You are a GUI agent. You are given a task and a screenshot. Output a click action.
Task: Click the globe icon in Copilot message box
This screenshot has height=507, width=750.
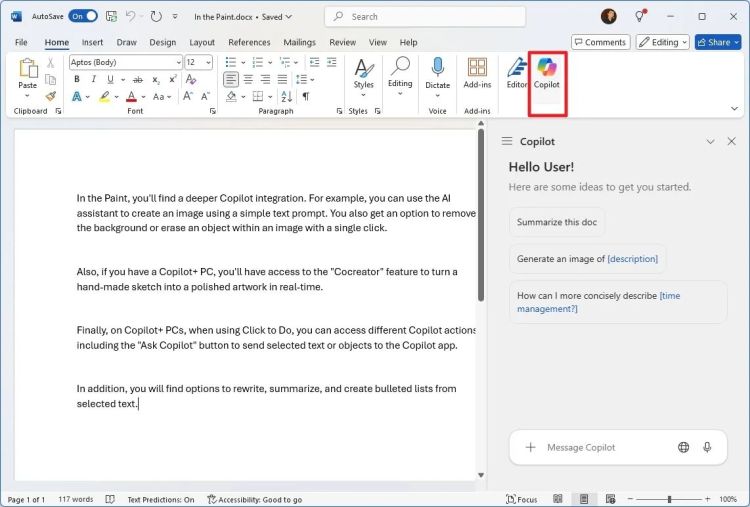click(683, 447)
